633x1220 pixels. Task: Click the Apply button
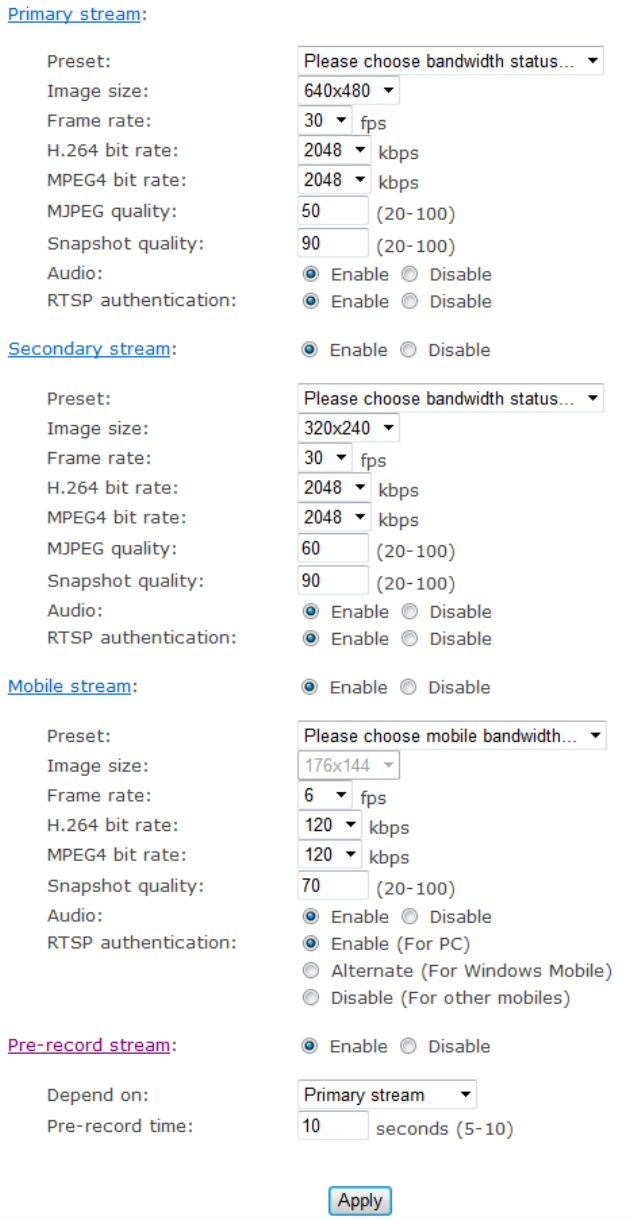click(x=360, y=1201)
